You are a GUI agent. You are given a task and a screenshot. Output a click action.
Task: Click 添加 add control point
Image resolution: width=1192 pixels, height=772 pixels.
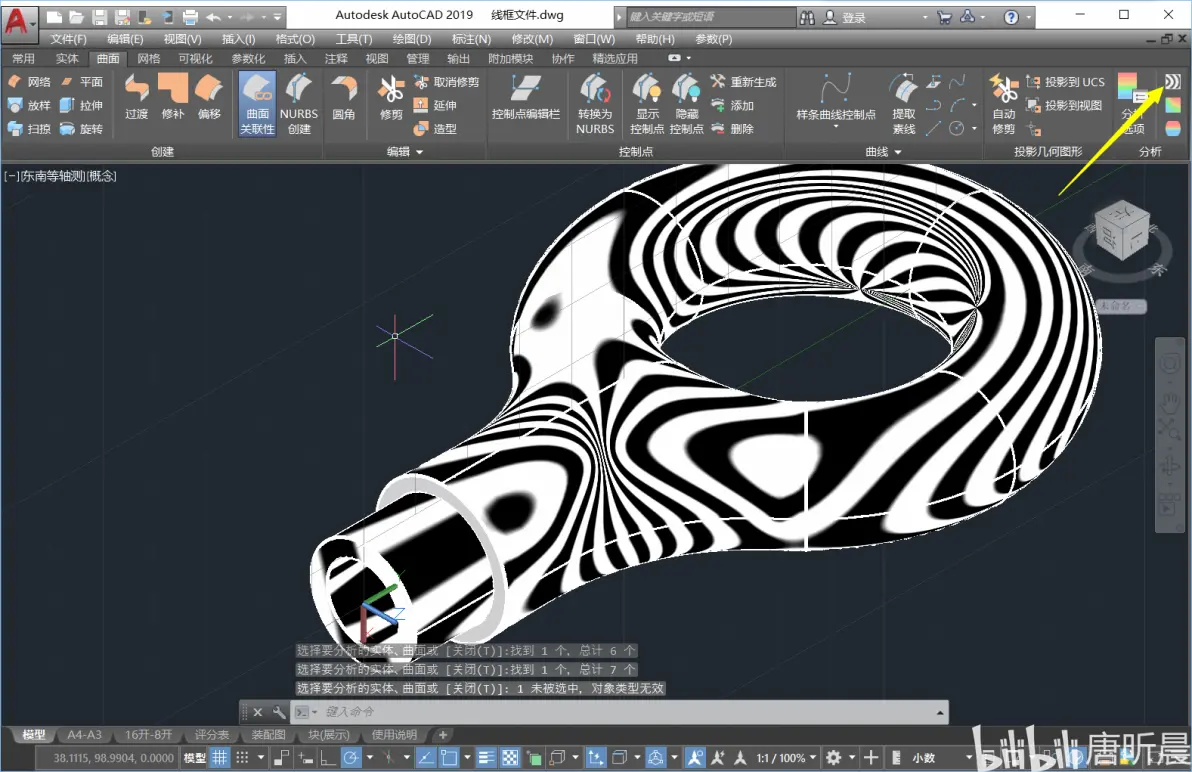click(733, 106)
